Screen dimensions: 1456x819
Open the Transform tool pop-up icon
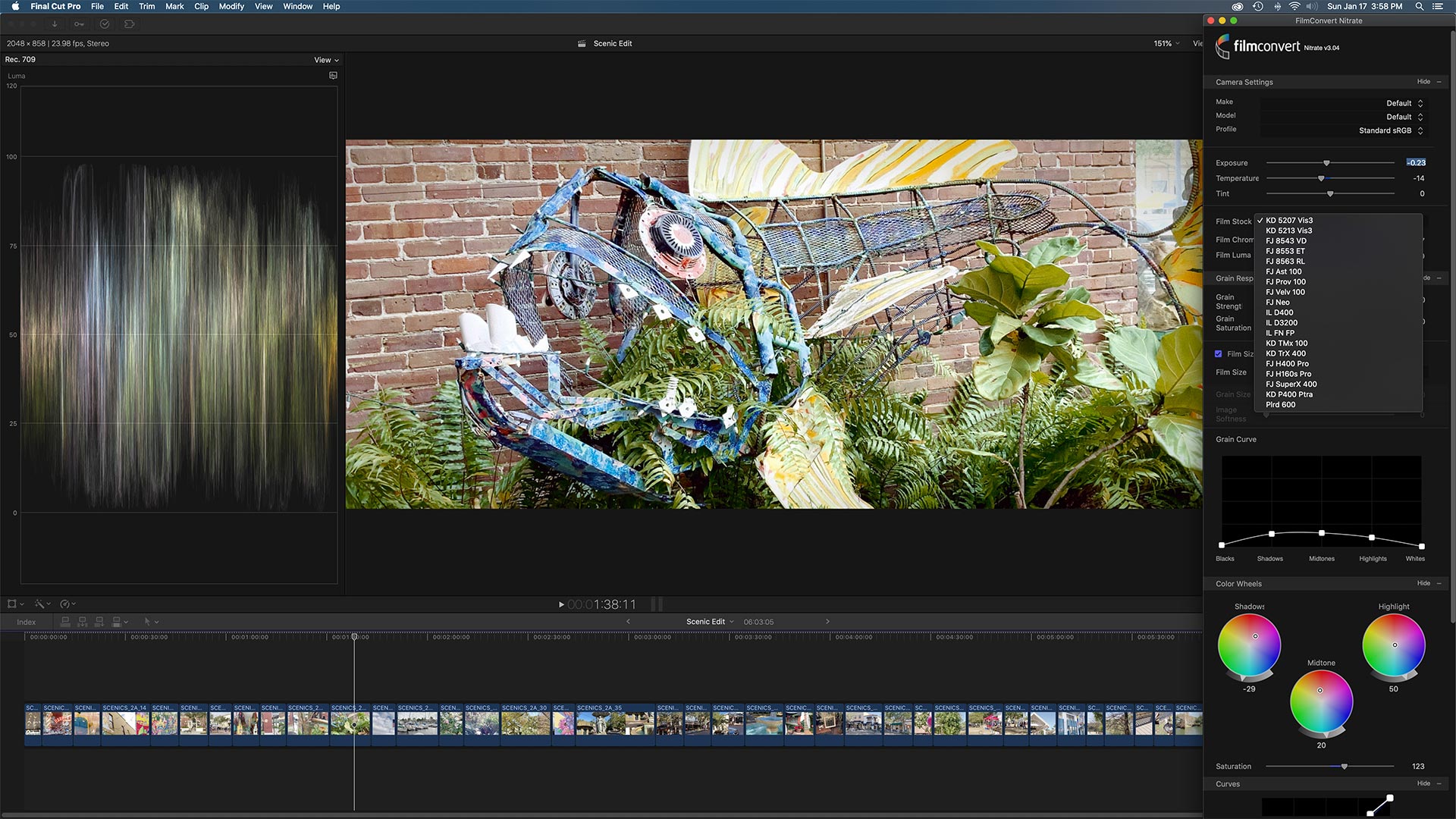pos(15,604)
